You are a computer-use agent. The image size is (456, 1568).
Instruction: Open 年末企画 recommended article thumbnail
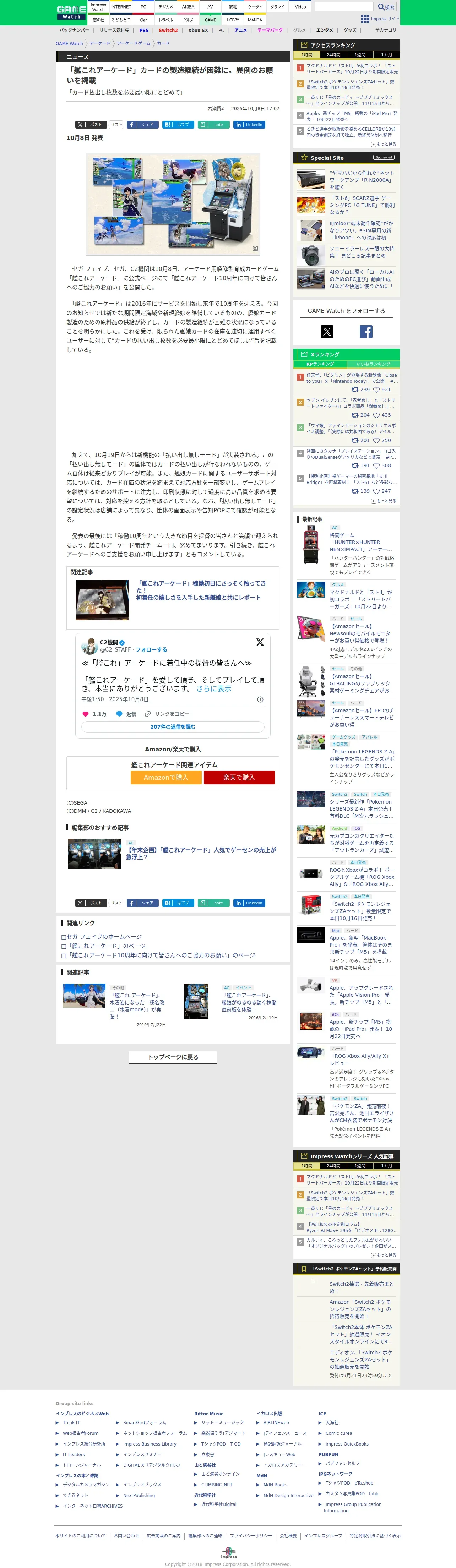point(95,853)
